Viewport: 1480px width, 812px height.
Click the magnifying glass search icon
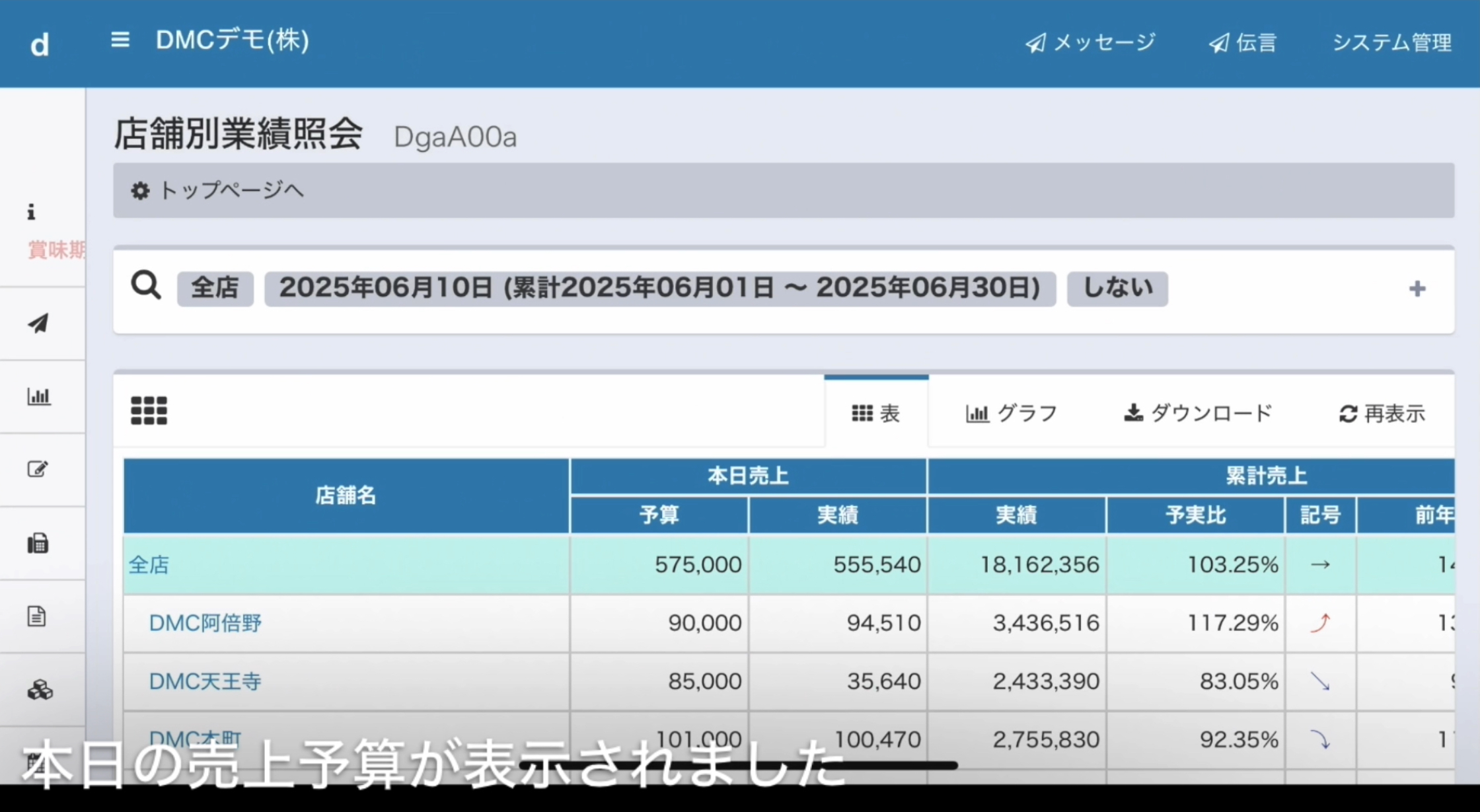(x=146, y=286)
